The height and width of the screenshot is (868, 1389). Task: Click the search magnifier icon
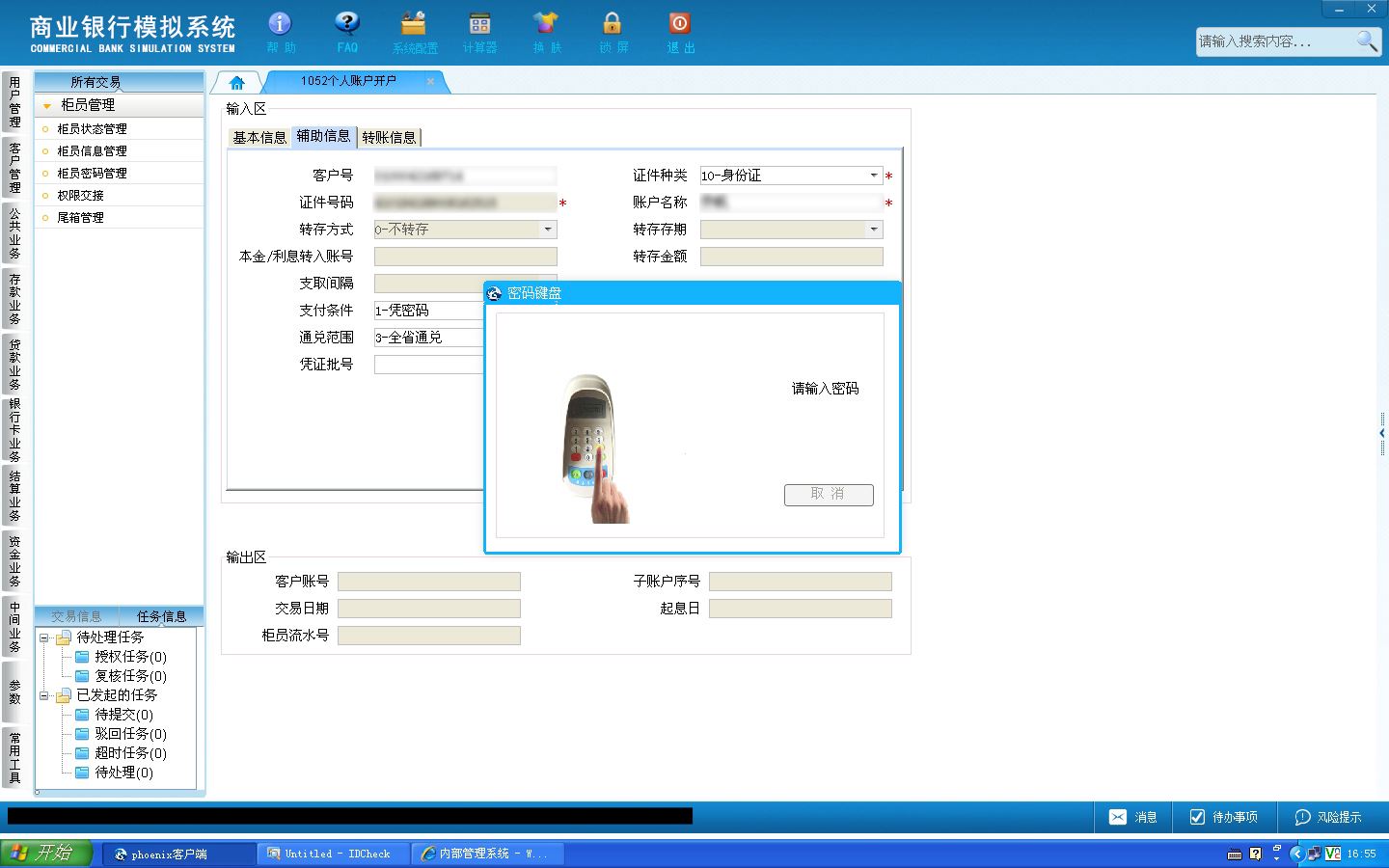point(1367,41)
